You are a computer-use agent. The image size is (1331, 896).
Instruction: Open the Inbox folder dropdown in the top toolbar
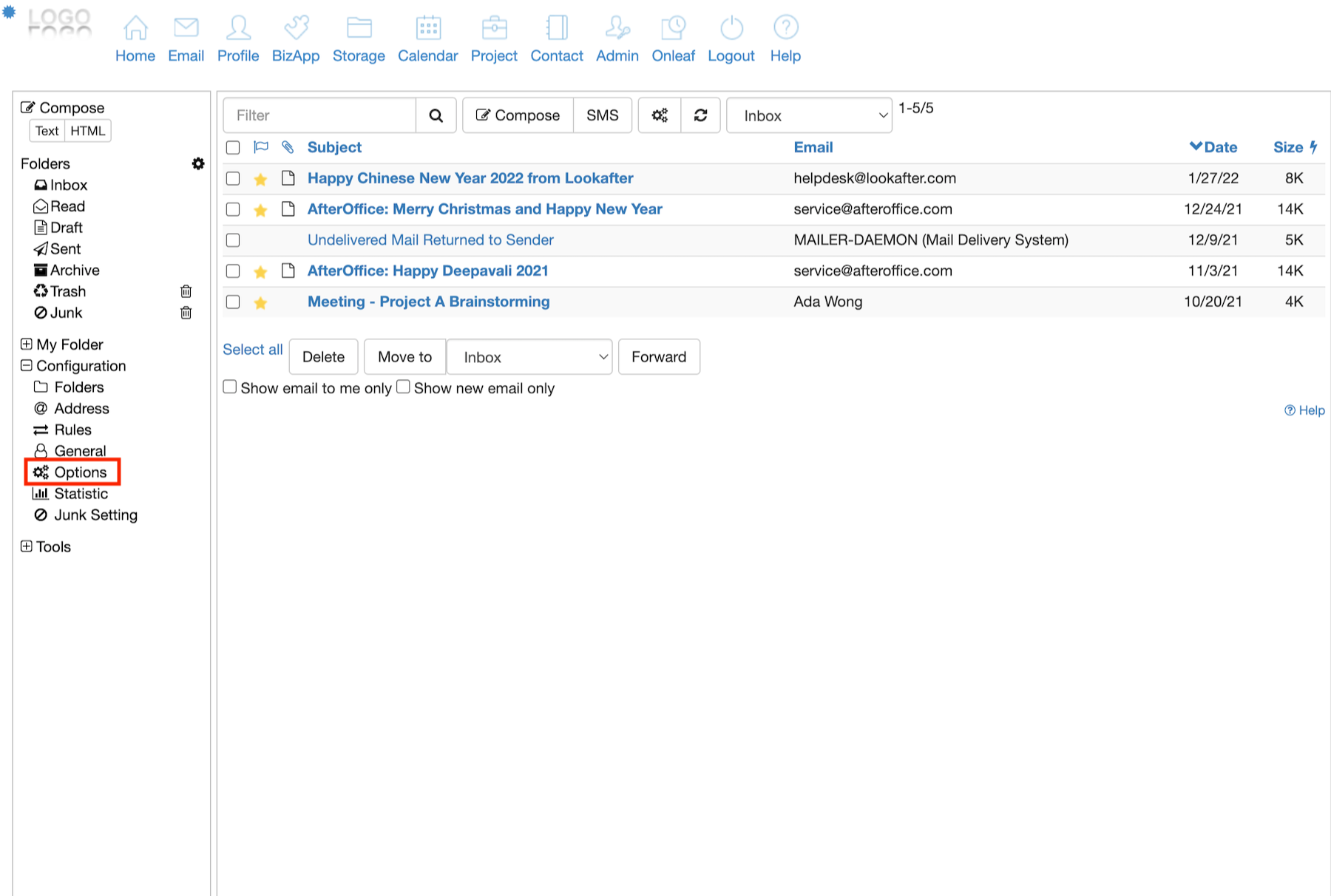pos(809,115)
